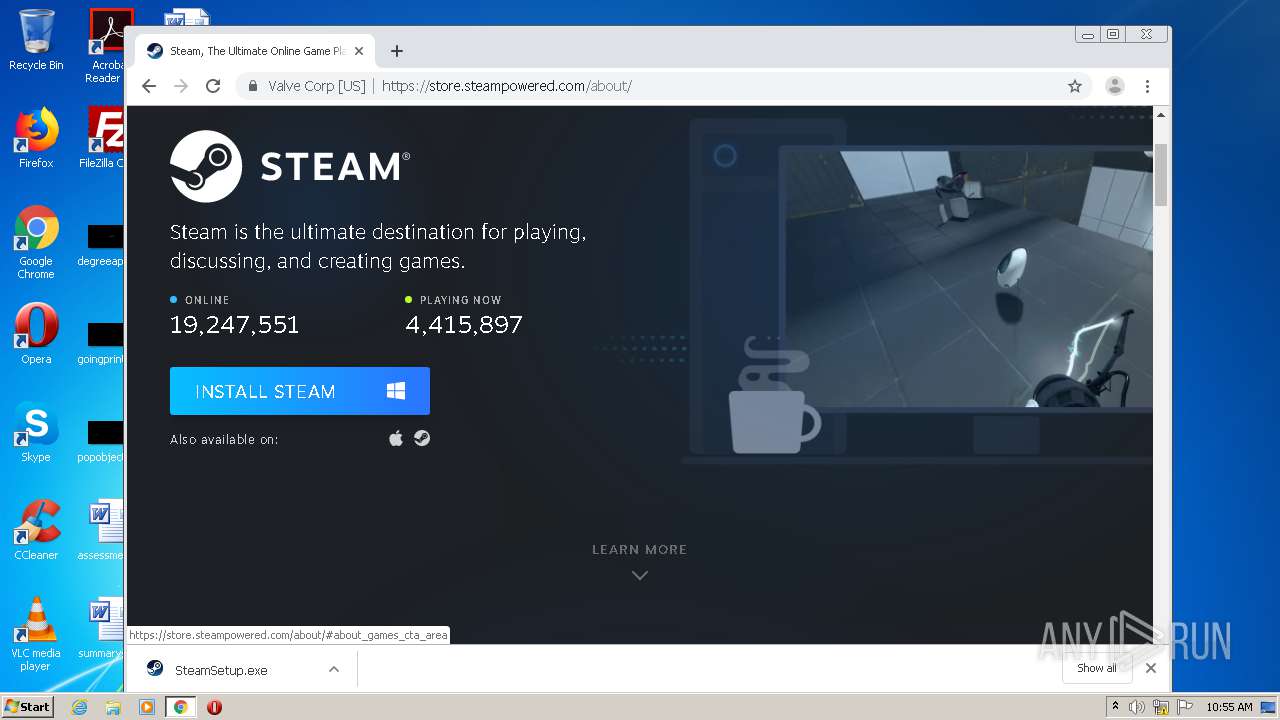Click the Windows Start button
Screen dimensions: 1280x720
click(x=28, y=706)
